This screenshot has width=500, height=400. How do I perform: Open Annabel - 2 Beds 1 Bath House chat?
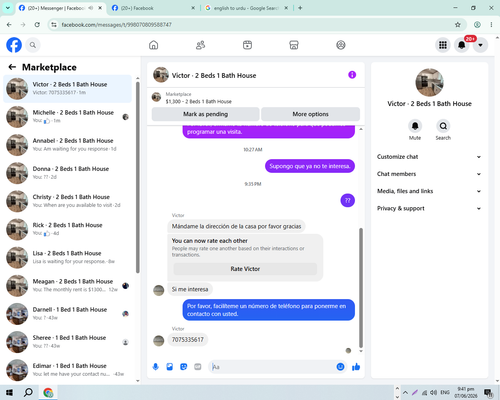tap(67, 145)
